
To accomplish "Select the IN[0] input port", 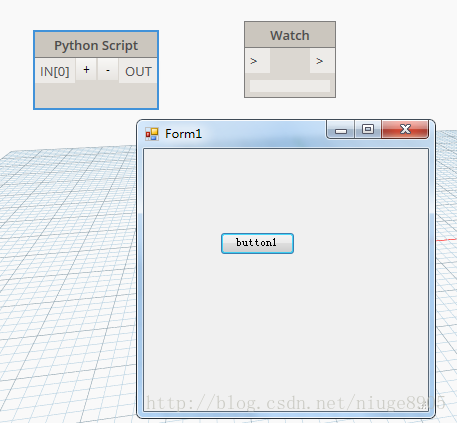I will [x=55, y=71].
